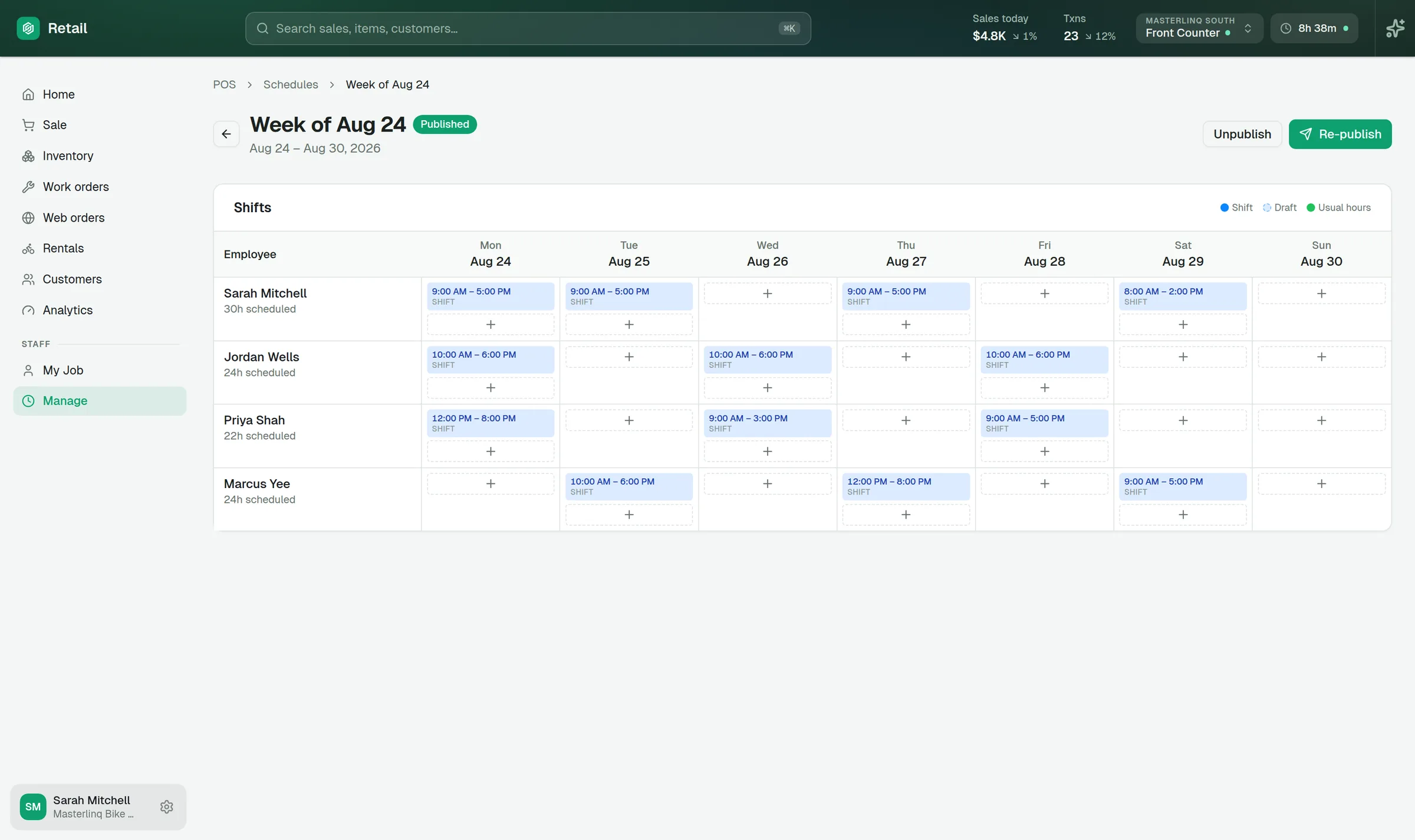1415x840 pixels.
Task: Add shift for Priya Shah on Thu Aug 27
Action: (x=906, y=420)
